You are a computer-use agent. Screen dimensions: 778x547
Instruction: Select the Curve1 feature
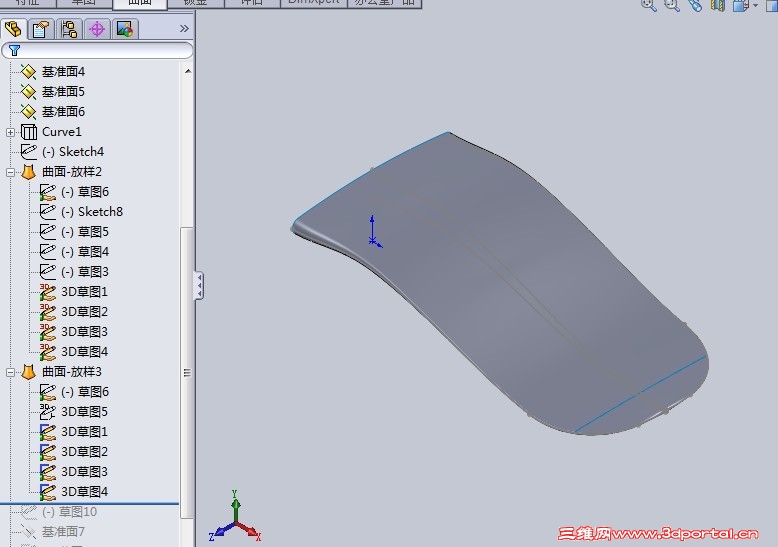pos(61,132)
